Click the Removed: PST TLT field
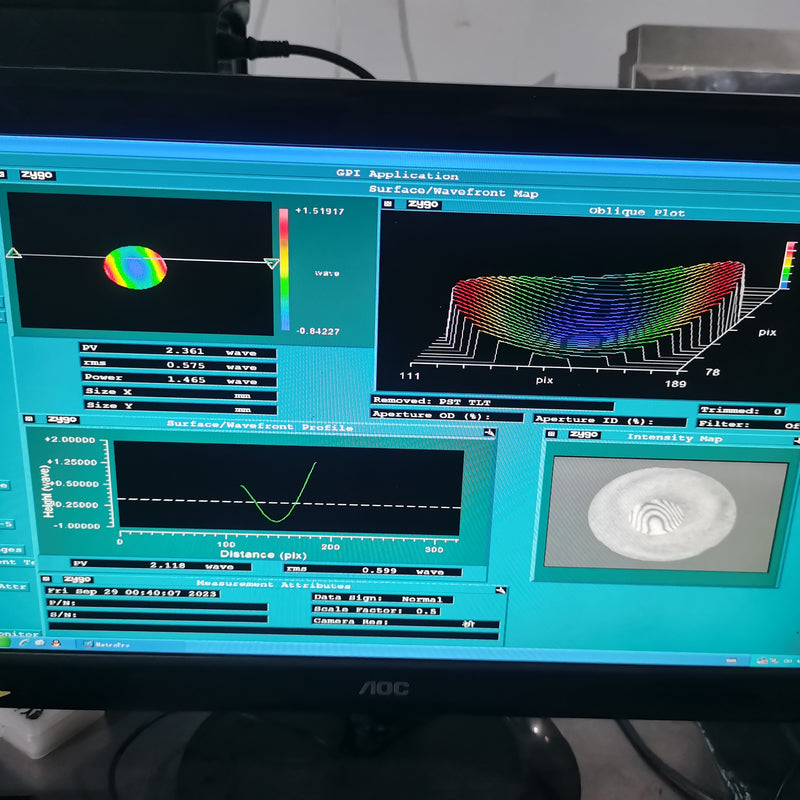 [x=492, y=402]
